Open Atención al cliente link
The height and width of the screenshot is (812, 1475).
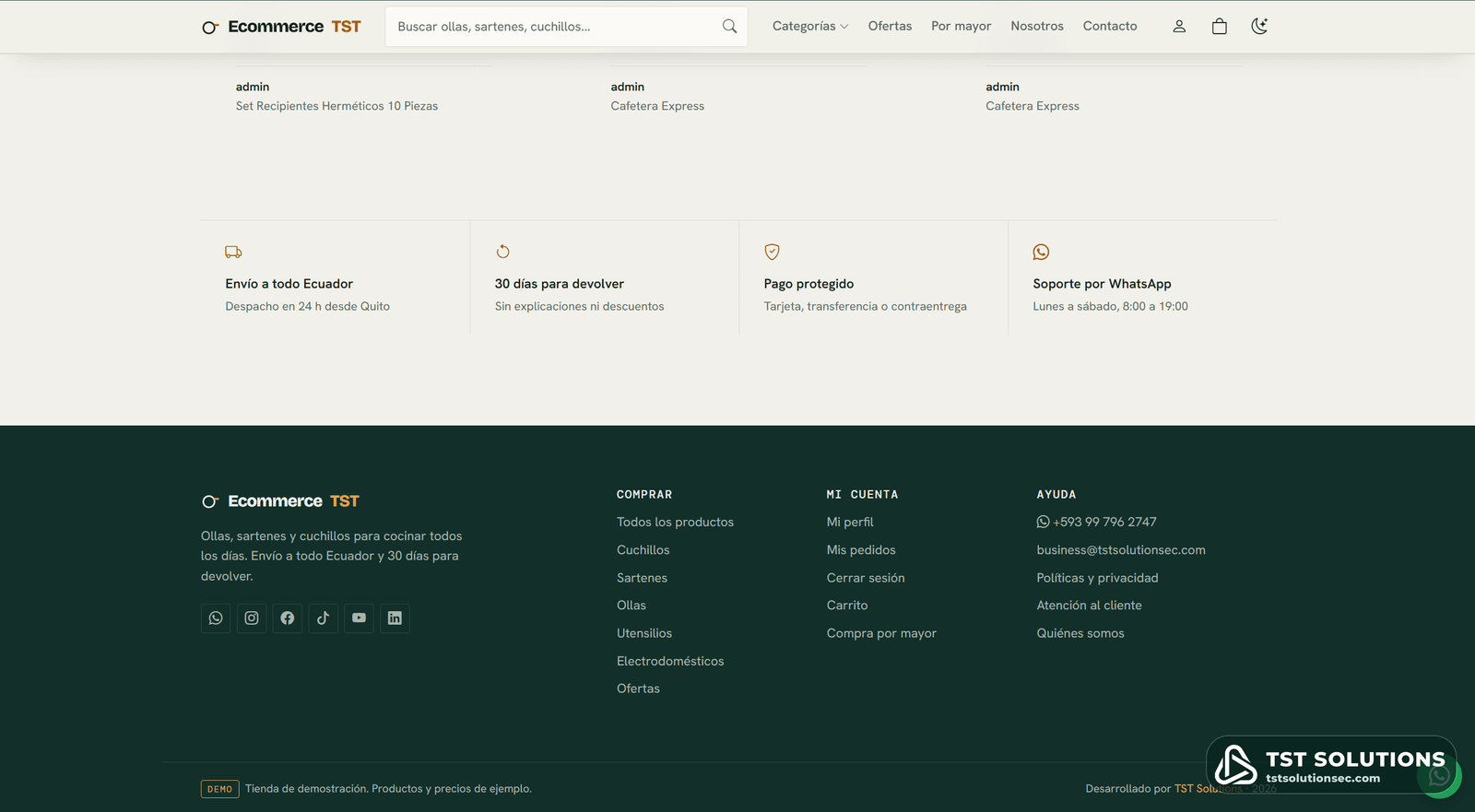point(1089,606)
